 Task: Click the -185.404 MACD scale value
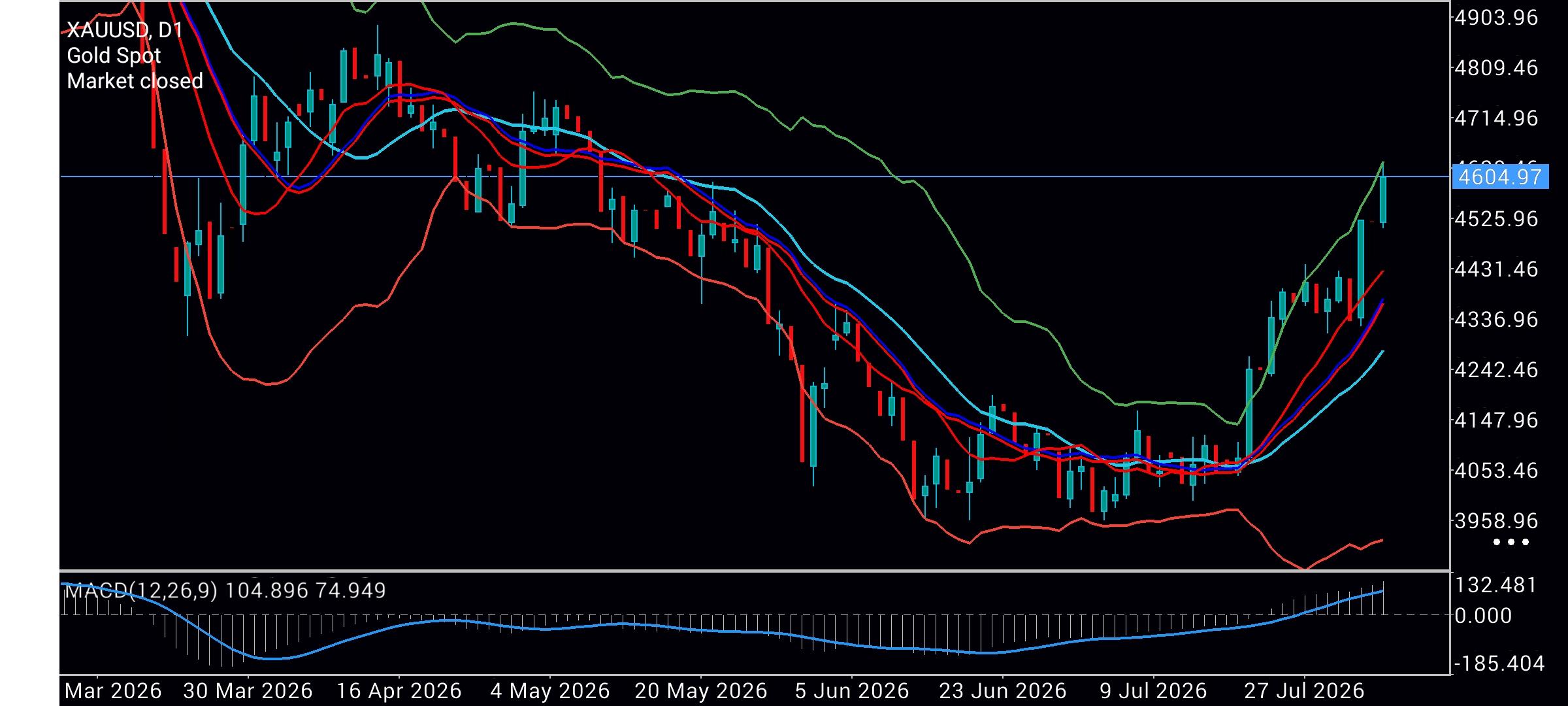click(x=1499, y=664)
